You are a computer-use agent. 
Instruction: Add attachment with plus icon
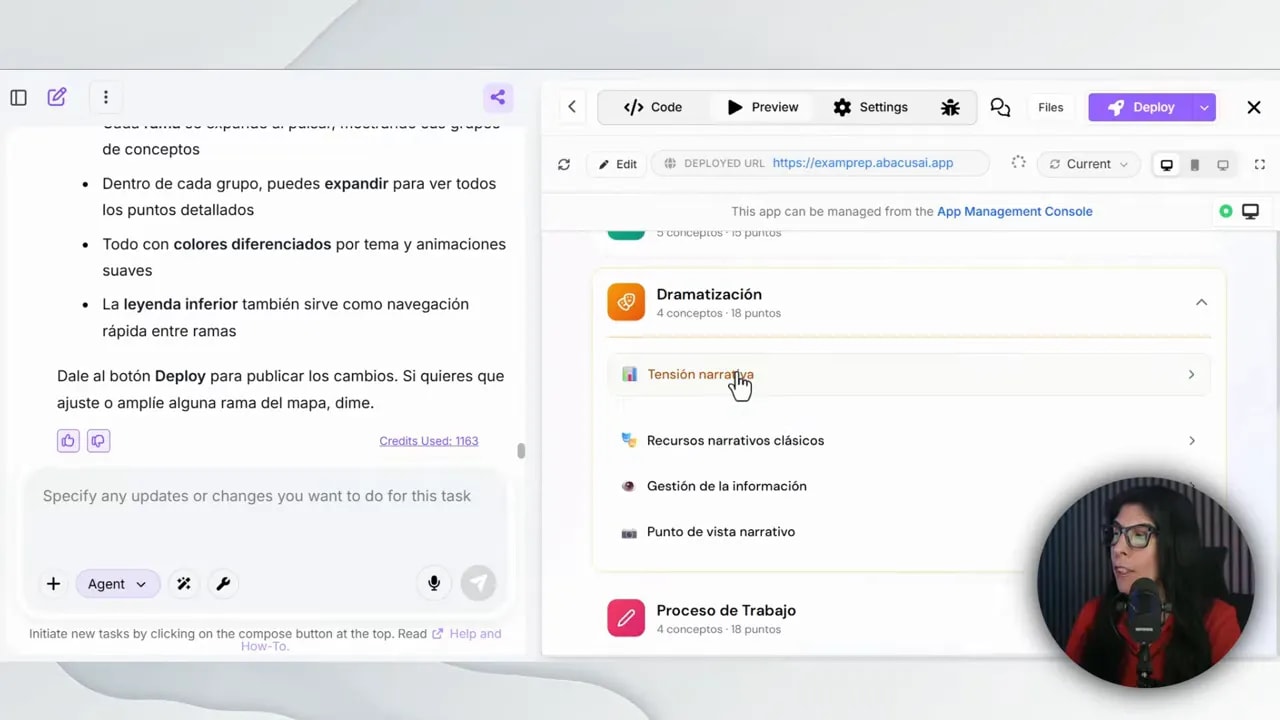click(x=53, y=584)
